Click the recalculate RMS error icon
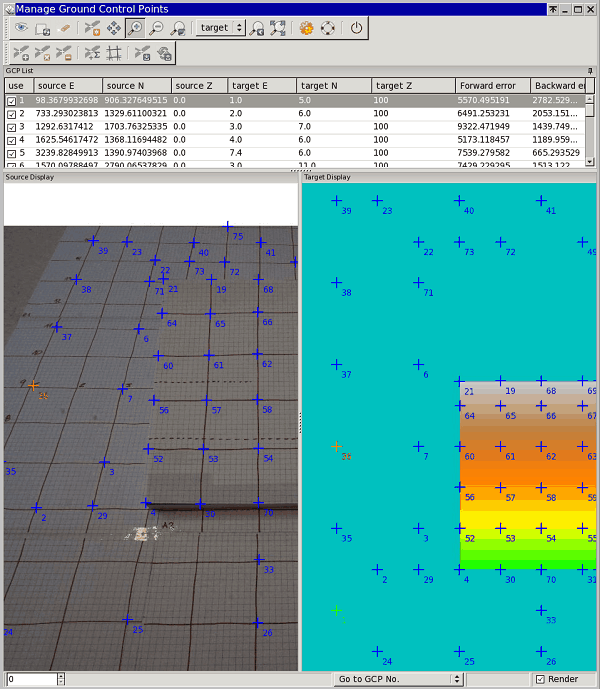The width and height of the screenshot is (600, 689). [x=91, y=53]
